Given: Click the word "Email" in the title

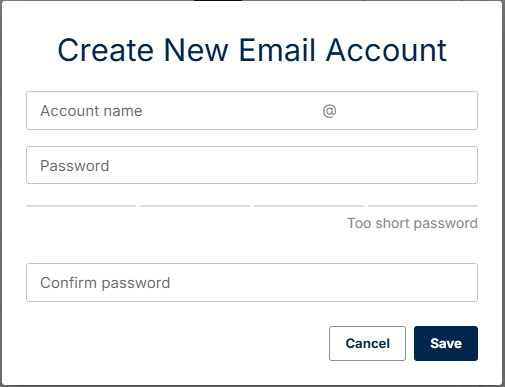Looking at the screenshot, I should click(277, 50).
